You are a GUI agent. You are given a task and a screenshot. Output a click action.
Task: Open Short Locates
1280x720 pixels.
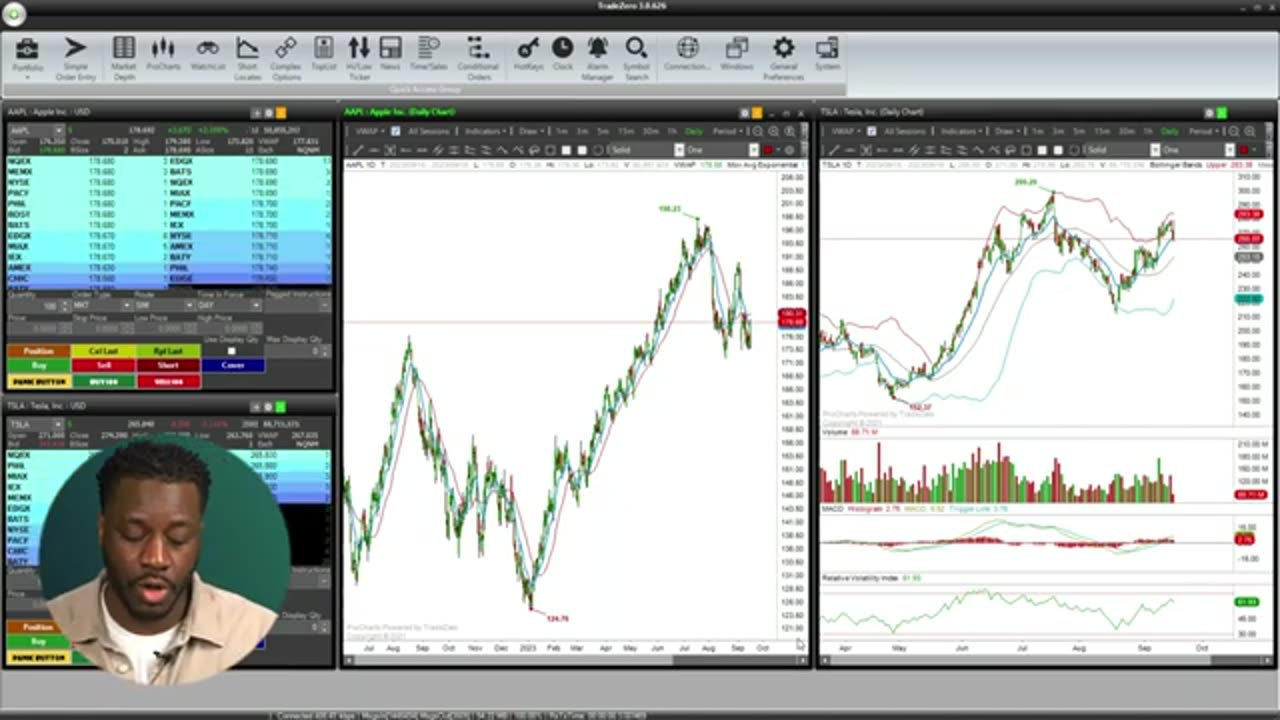coord(247,57)
